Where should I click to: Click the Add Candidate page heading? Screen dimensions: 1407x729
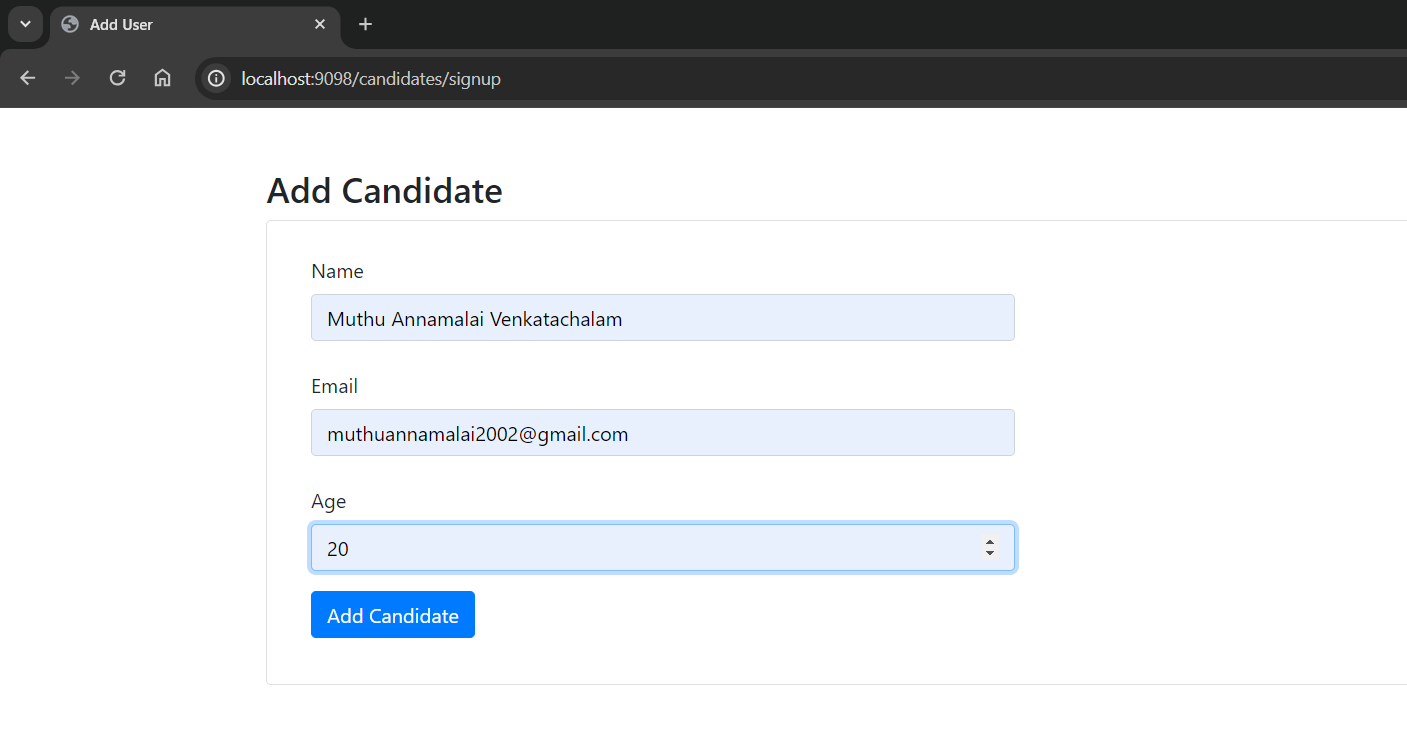[385, 190]
